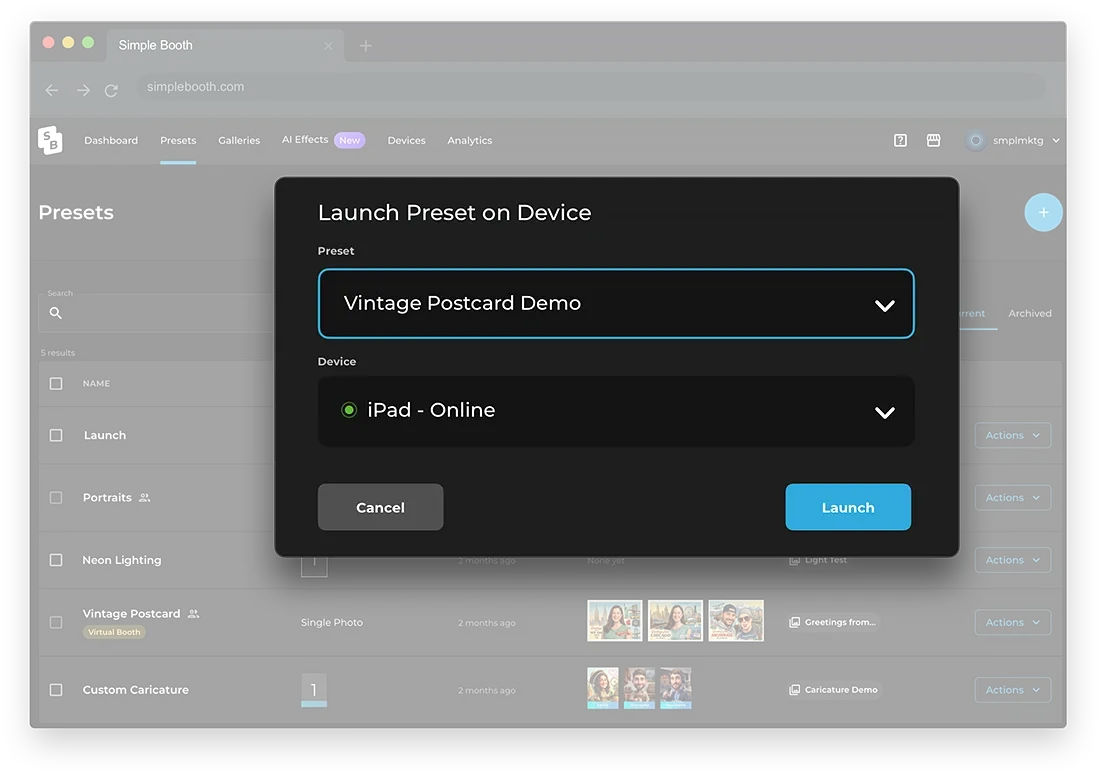Open the Device dropdown showing iPad - Online
This screenshot has width=1100, height=774.
(616, 411)
